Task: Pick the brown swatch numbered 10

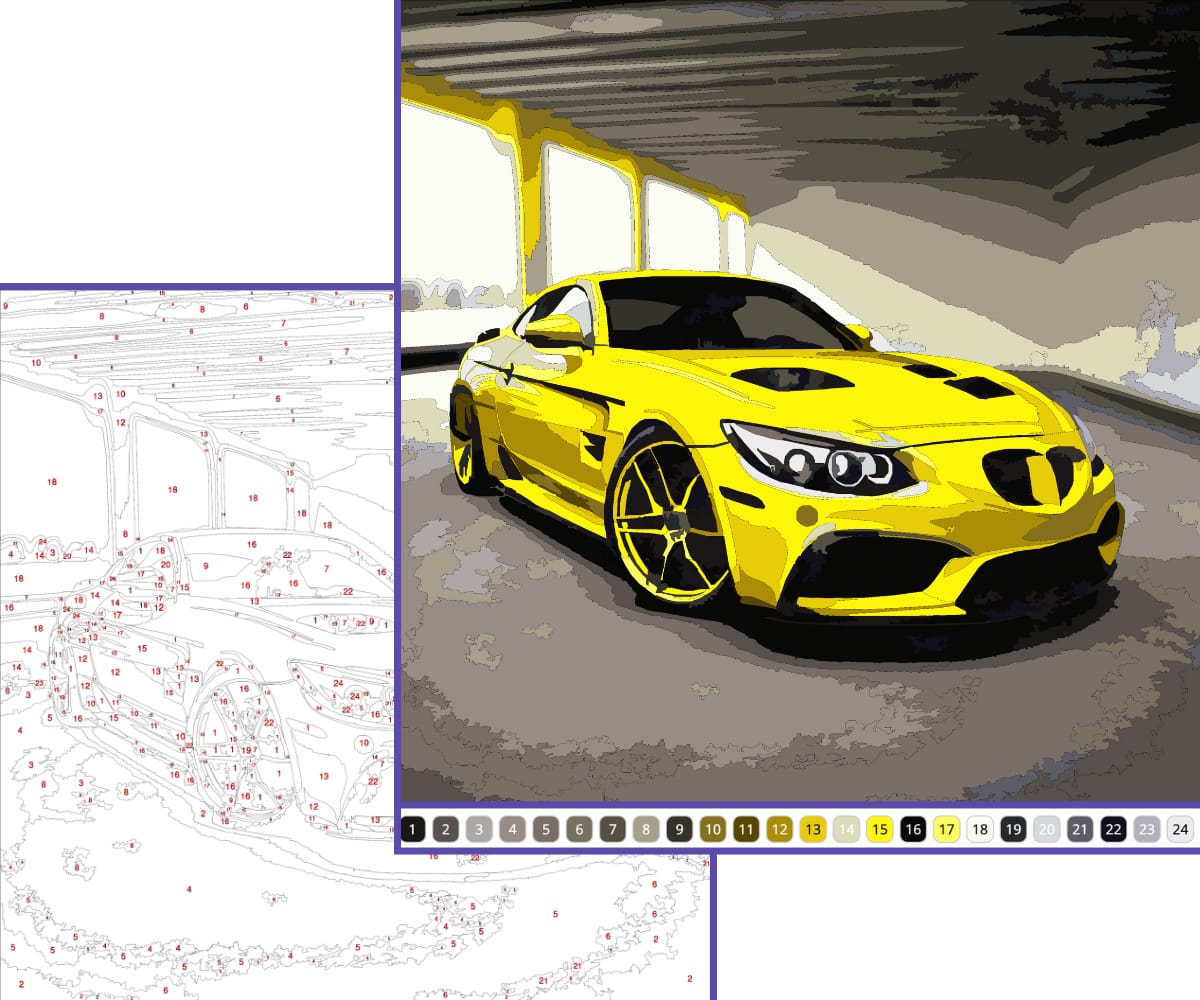Action: click(714, 830)
